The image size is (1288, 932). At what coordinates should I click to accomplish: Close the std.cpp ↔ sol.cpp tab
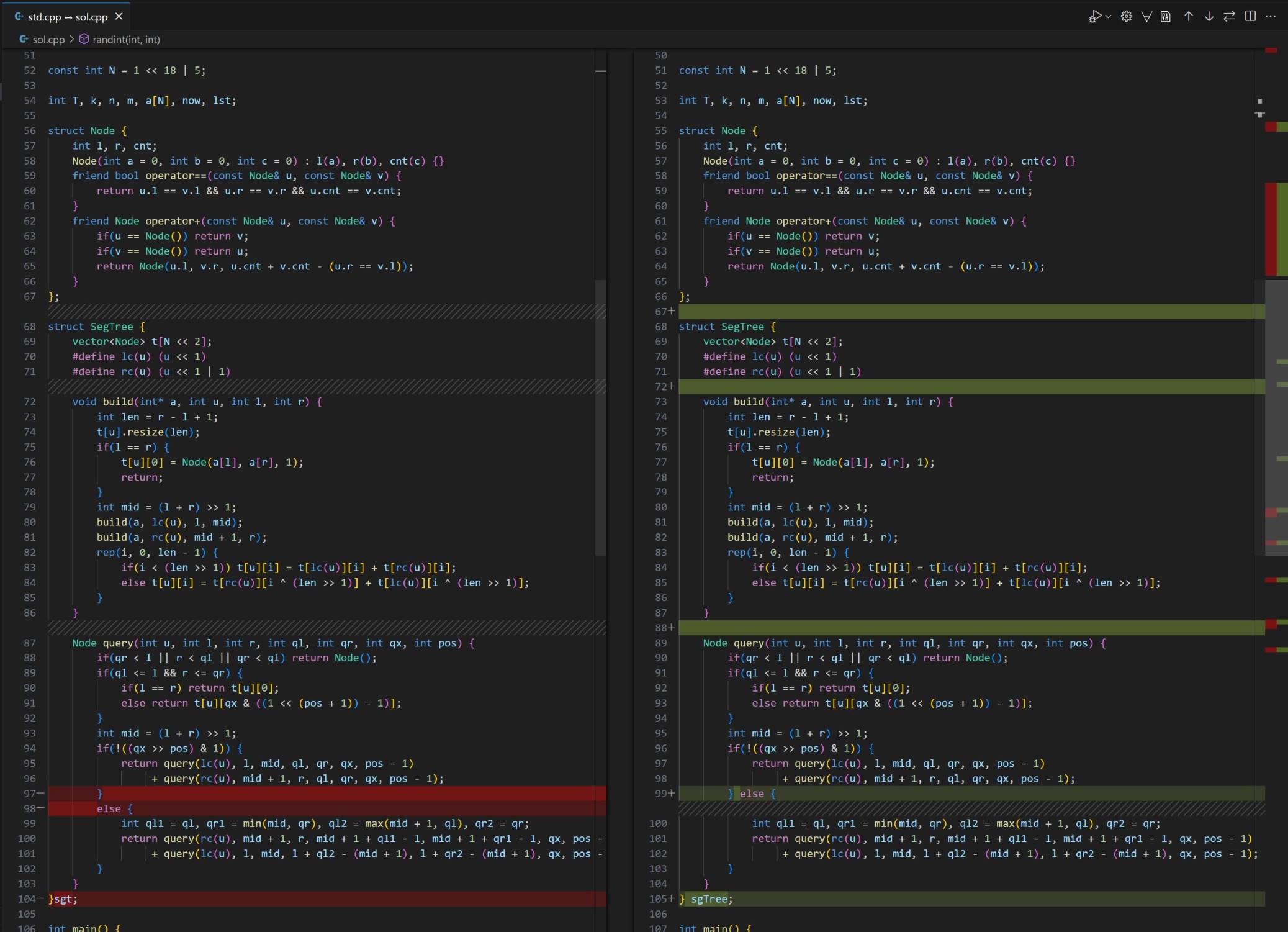(x=119, y=17)
